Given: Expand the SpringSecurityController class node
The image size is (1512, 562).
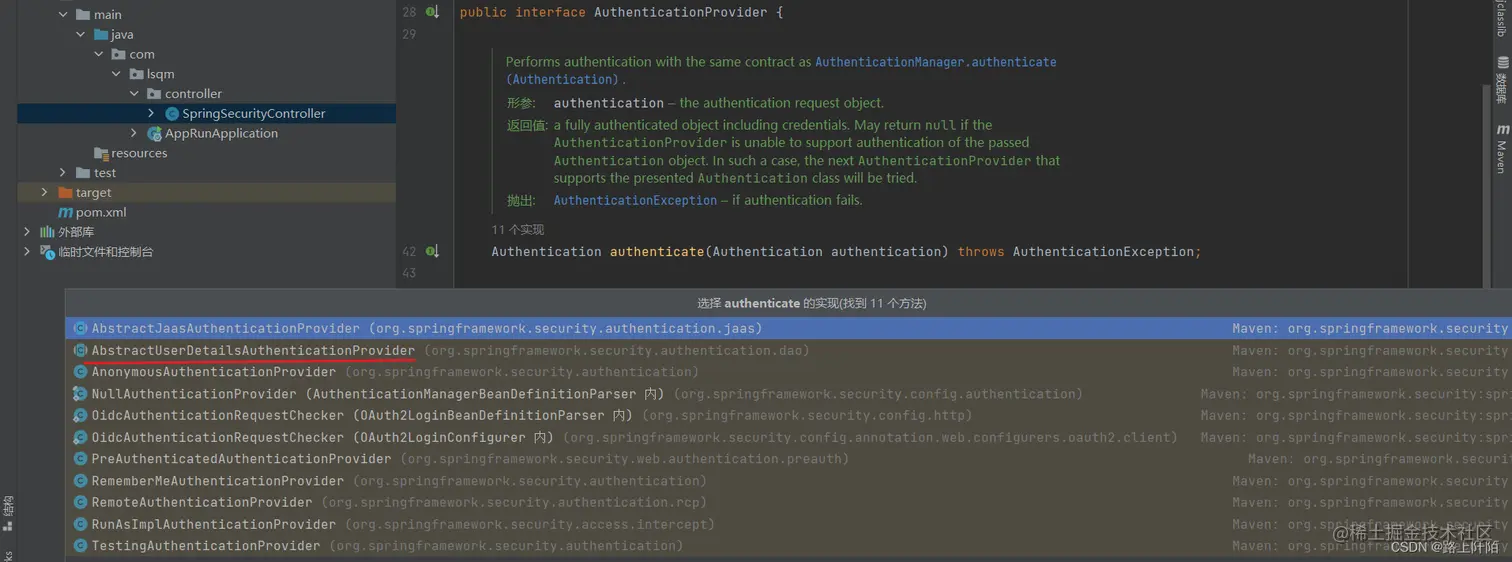Looking at the screenshot, I should pos(151,114).
